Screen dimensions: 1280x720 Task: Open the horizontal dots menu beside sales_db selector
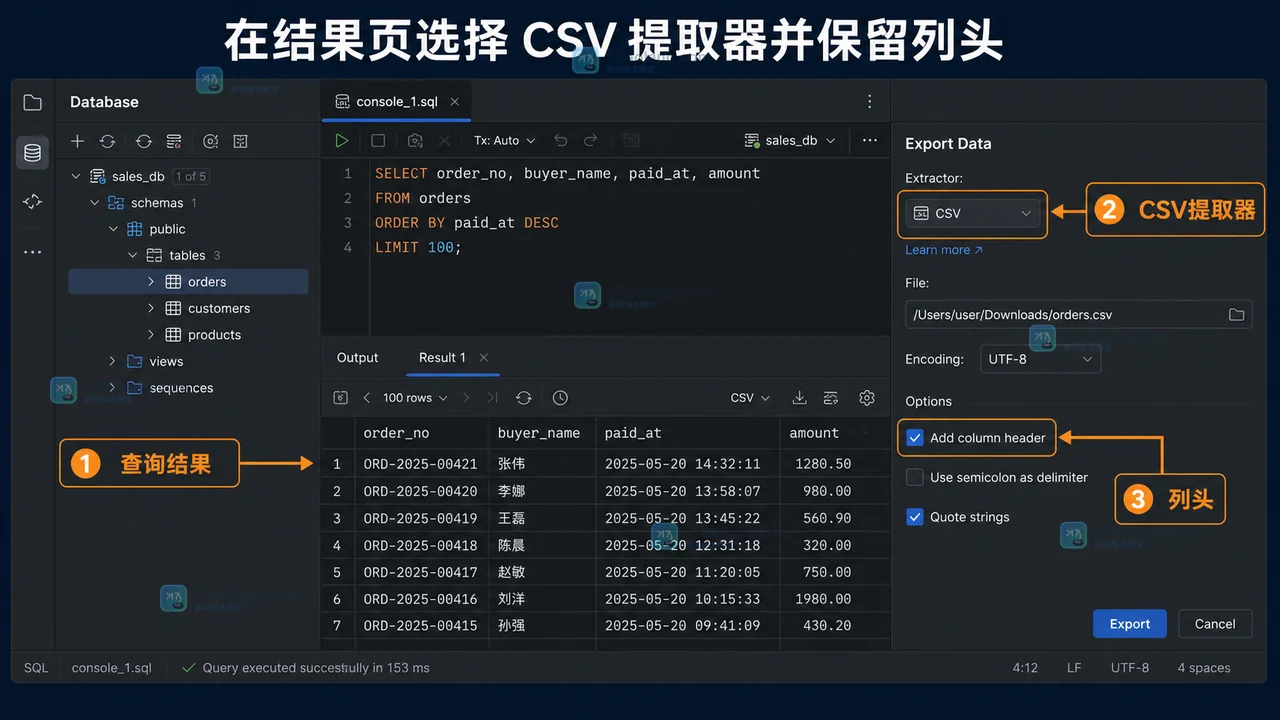(869, 141)
